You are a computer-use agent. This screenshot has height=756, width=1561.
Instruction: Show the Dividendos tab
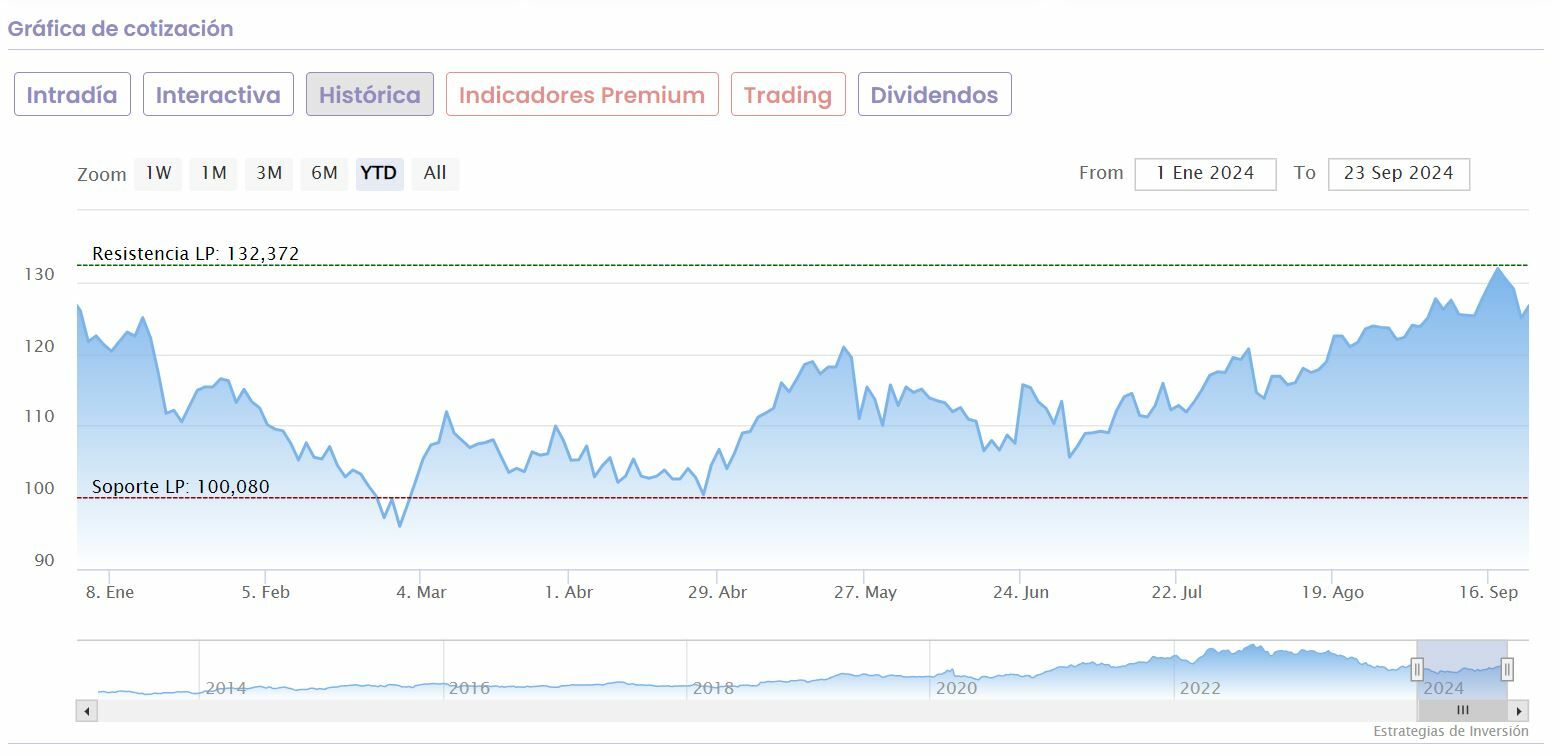click(x=934, y=95)
